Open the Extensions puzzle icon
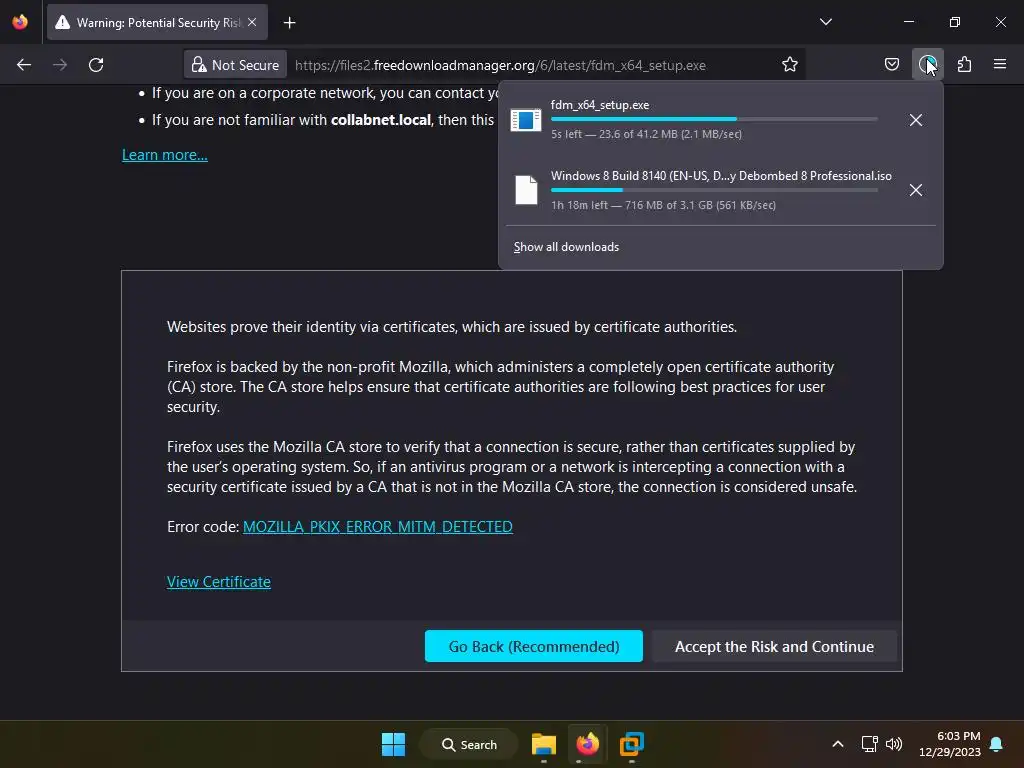Viewport: 1024px width, 768px height. click(964, 65)
